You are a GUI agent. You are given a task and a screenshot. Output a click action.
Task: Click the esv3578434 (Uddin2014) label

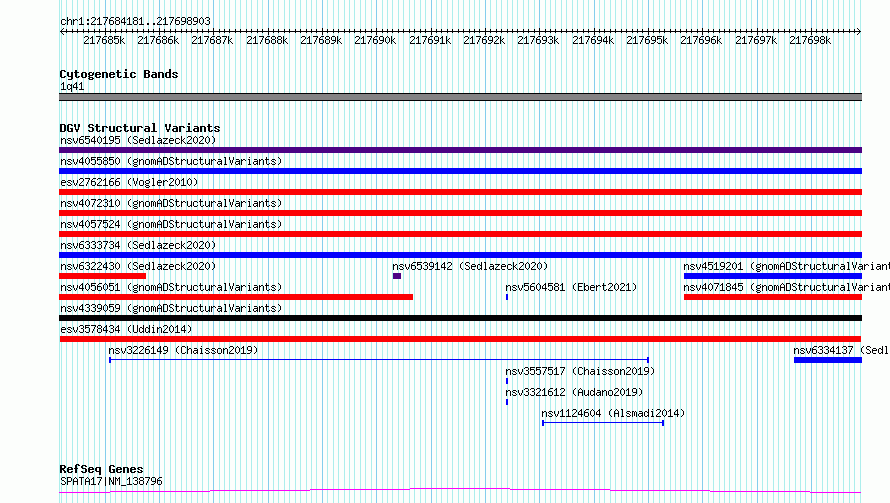[x=126, y=329]
